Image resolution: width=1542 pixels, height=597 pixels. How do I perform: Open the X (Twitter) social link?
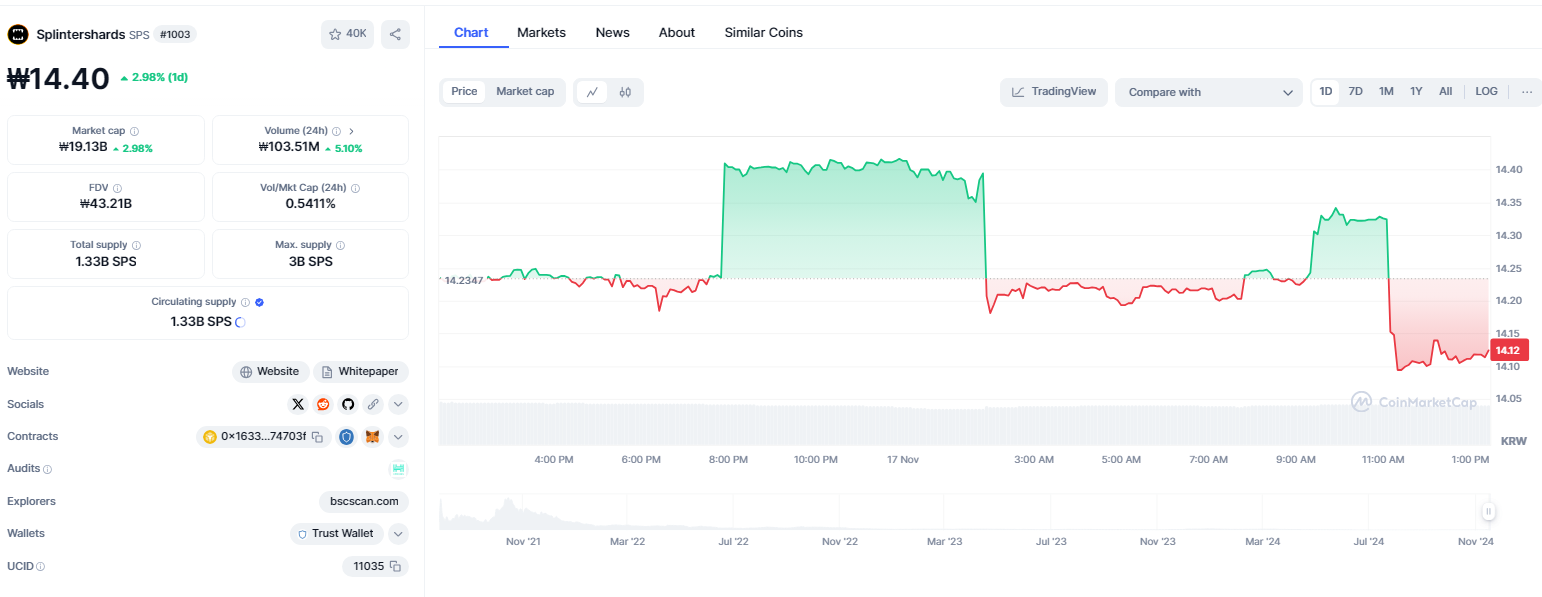click(298, 404)
